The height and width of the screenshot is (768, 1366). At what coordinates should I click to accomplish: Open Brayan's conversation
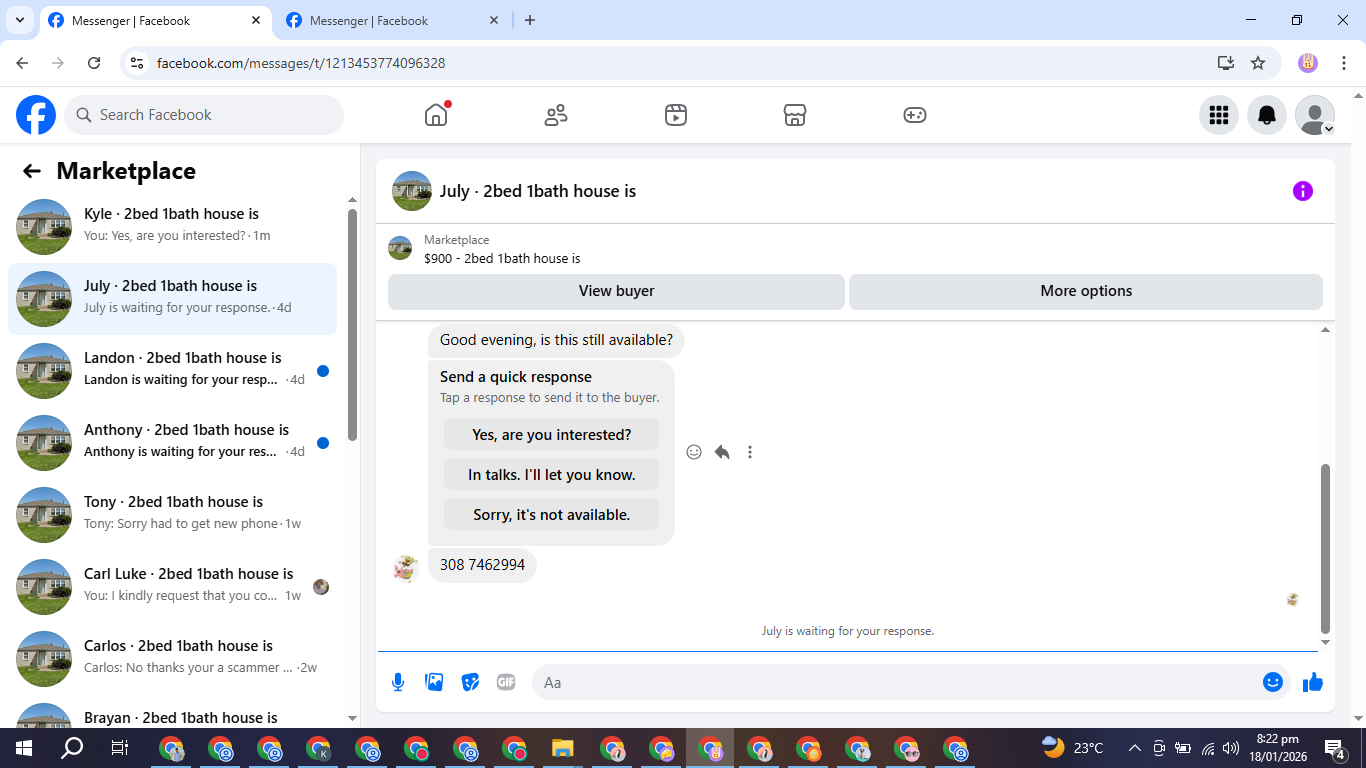(173, 712)
